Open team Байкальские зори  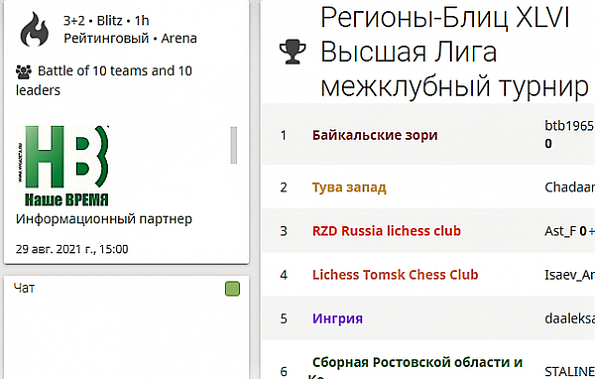point(375,135)
